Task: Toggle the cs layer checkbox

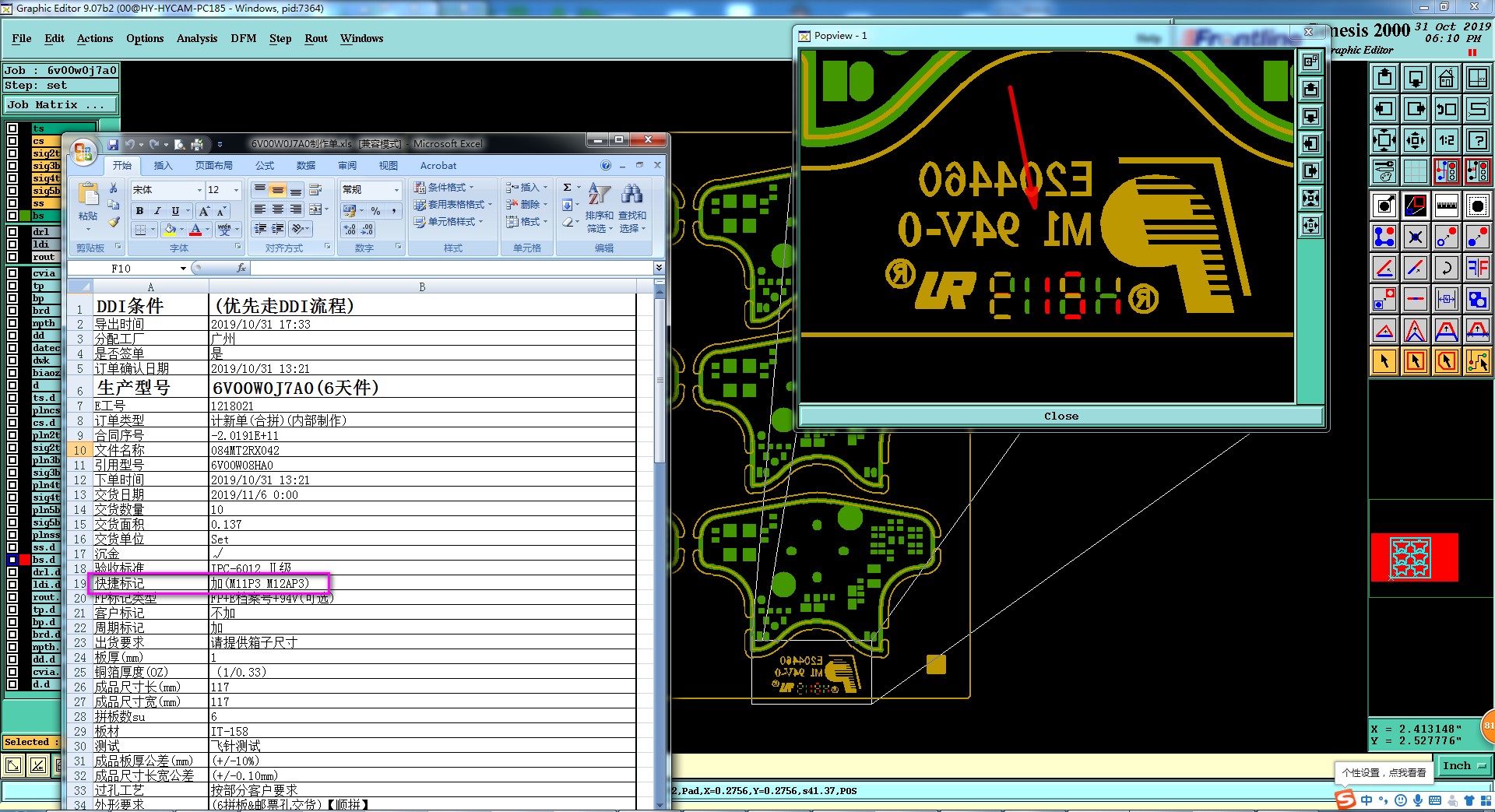Action: click(x=12, y=141)
